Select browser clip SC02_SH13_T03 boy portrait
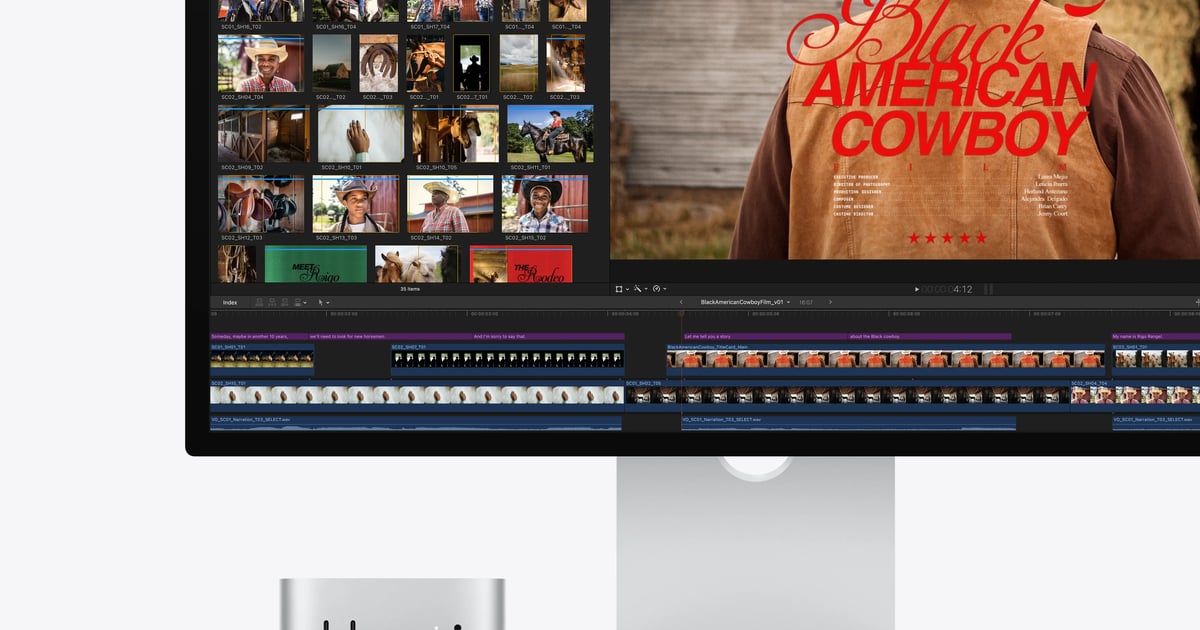 356,204
